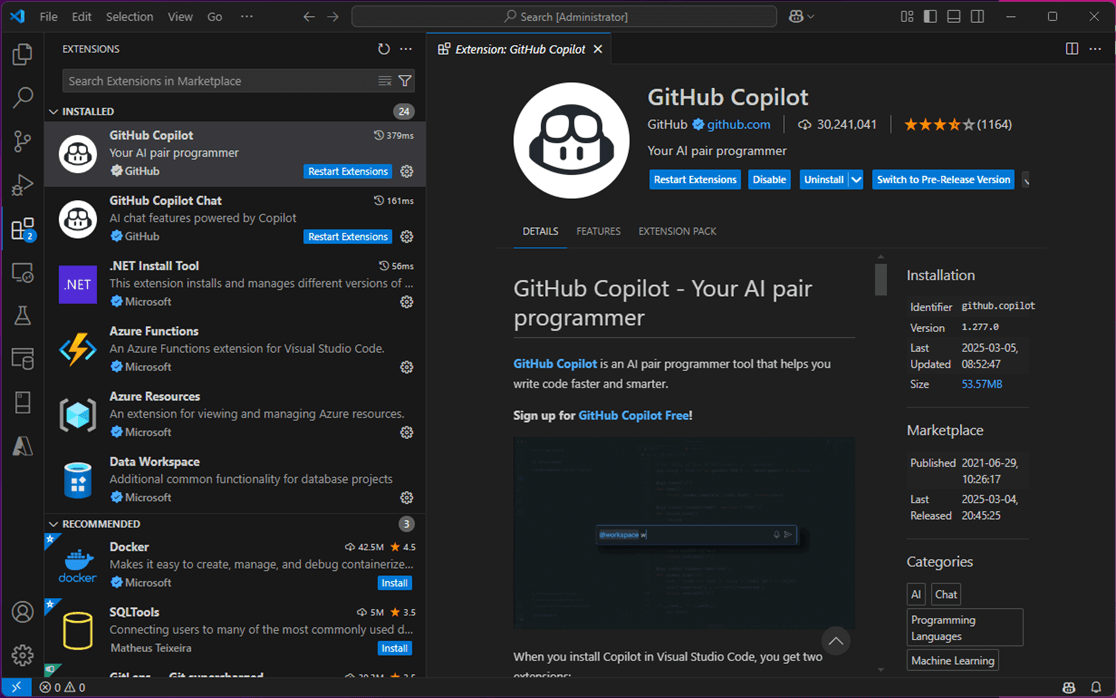
Task: Select the Details tab
Action: pos(540,231)
